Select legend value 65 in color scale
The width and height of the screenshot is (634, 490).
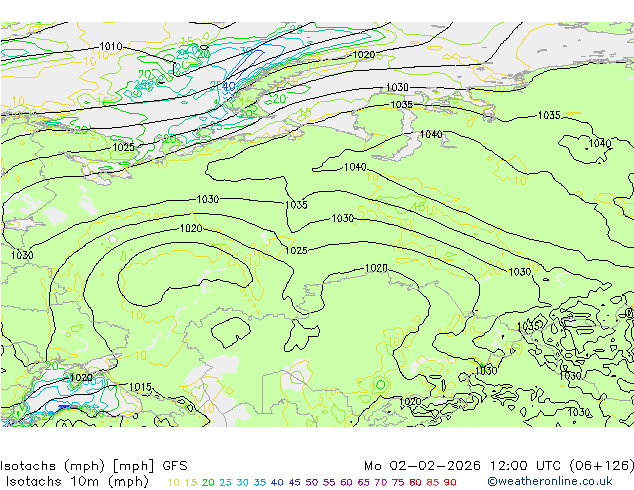click(x=363, y=482)
